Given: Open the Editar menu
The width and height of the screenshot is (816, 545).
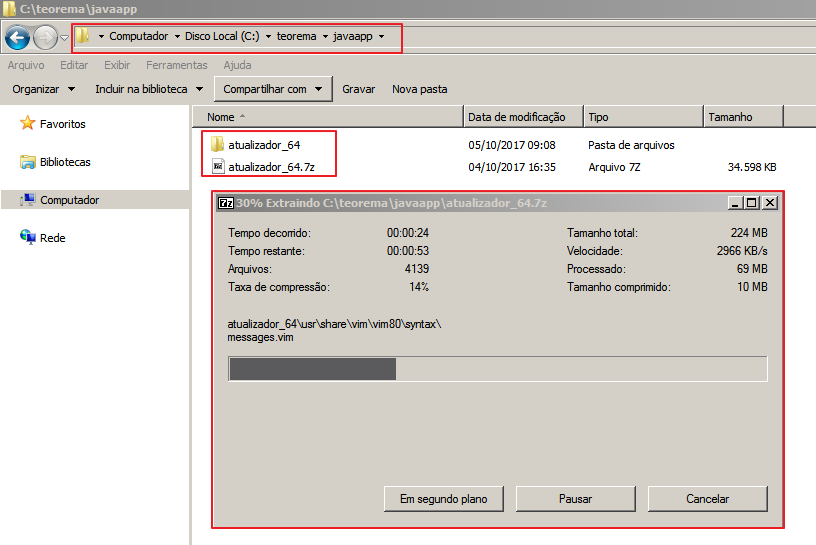Looking at the screenshot, I should (x=74, y=65).
